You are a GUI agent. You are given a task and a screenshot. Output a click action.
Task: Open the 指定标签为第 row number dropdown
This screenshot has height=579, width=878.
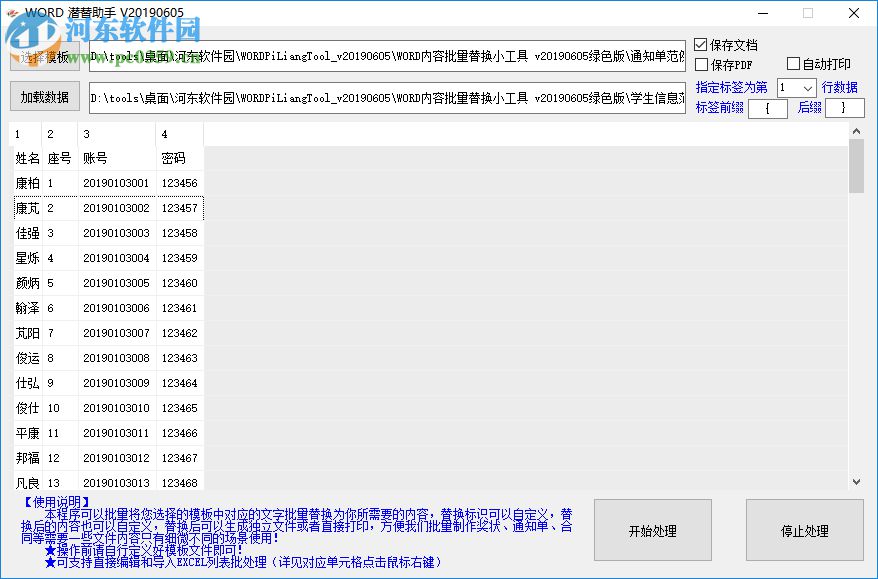(810, 87)
